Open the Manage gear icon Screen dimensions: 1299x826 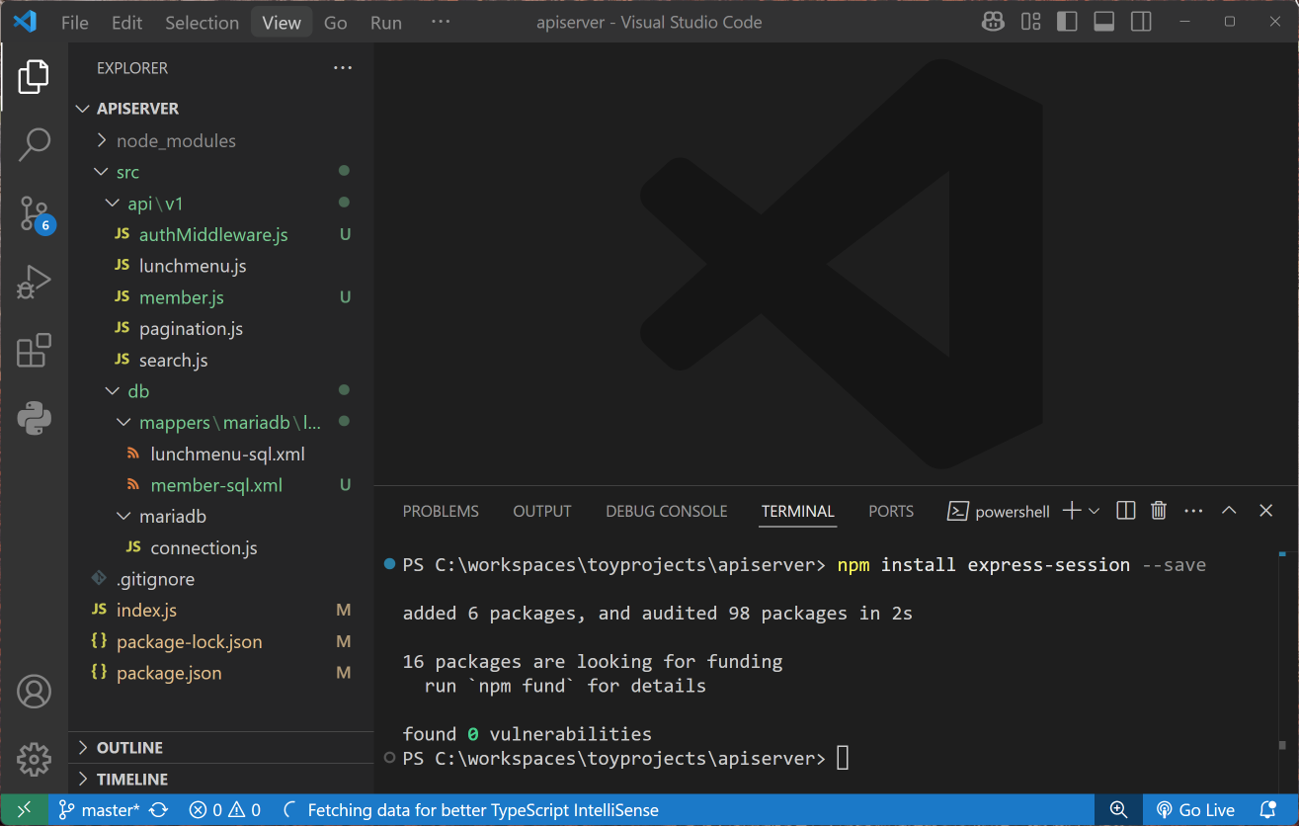pos(34,759)
